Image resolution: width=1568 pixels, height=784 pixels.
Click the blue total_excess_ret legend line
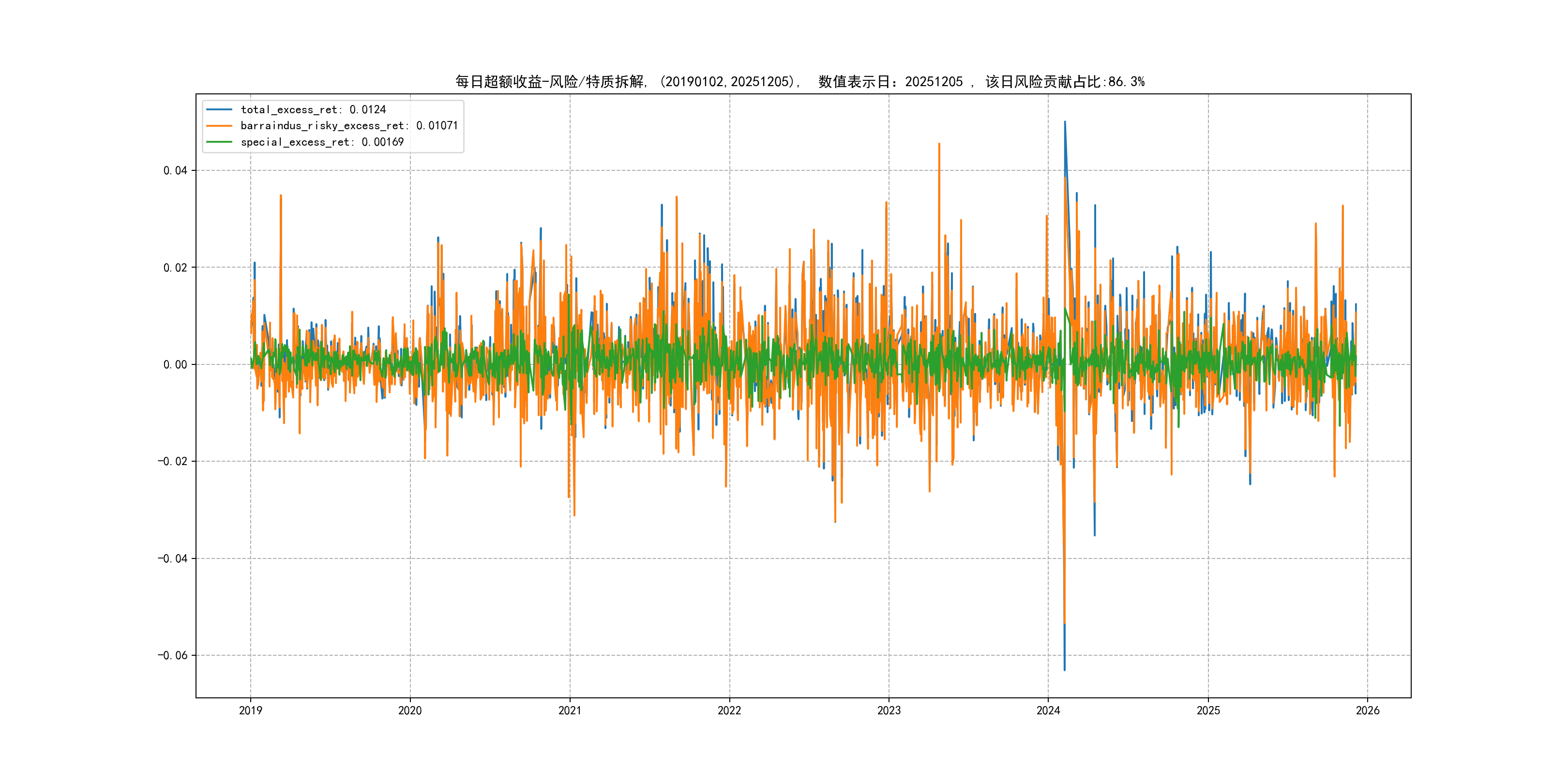point(219,109)
